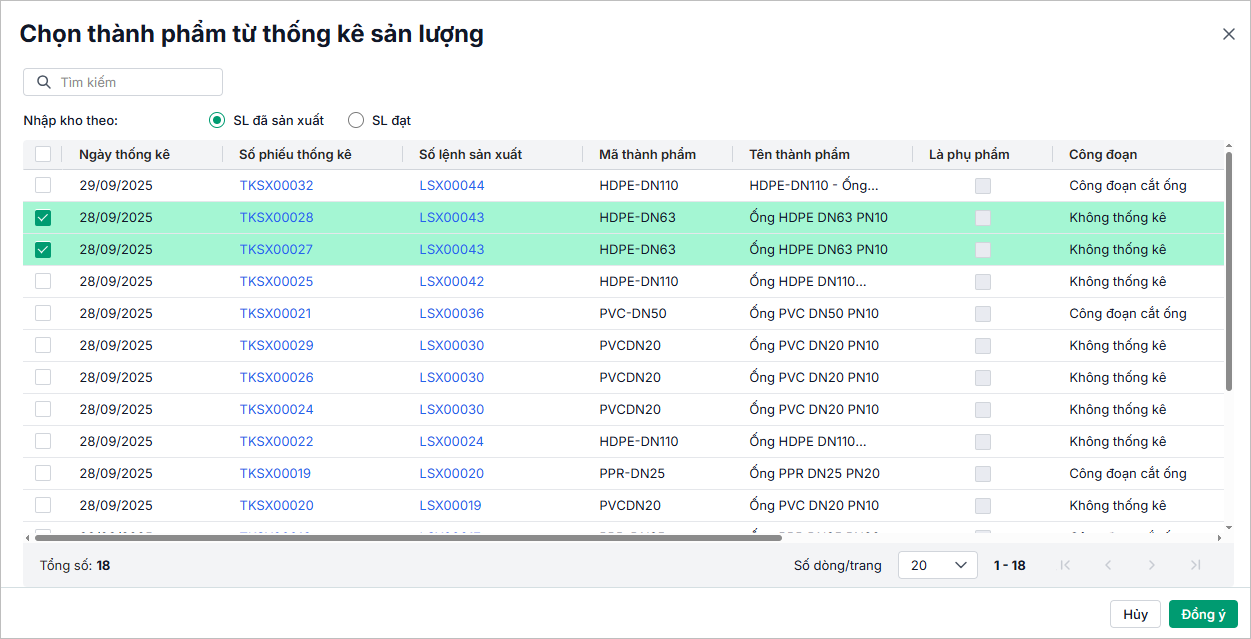This screenshot has width=1251, height=639.
Task: Go to the next page arrow
Action: 1152,565
